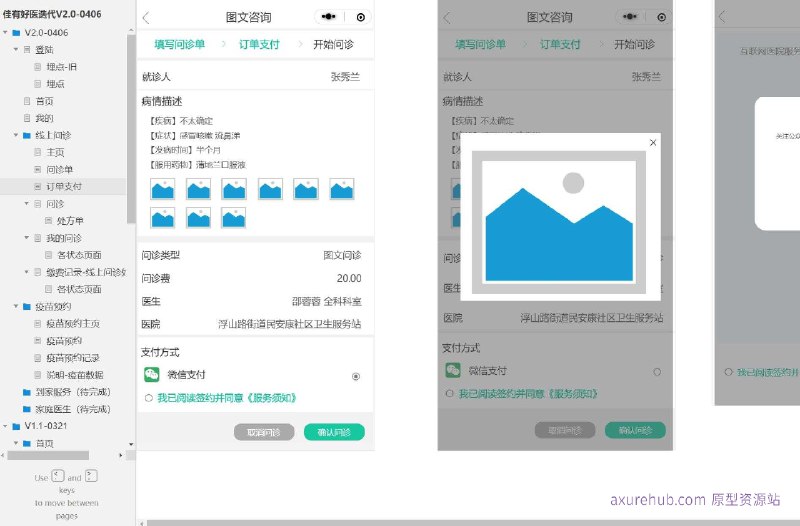The height and width of the screenshot is (526, 800).
Task: Click 取消问诊 button in first phone
Action: coord(264,432)
